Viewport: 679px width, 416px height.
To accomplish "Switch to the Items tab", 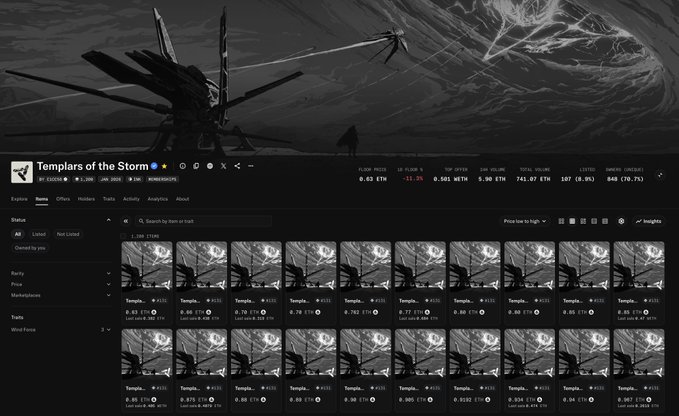I will click(42, 199).
